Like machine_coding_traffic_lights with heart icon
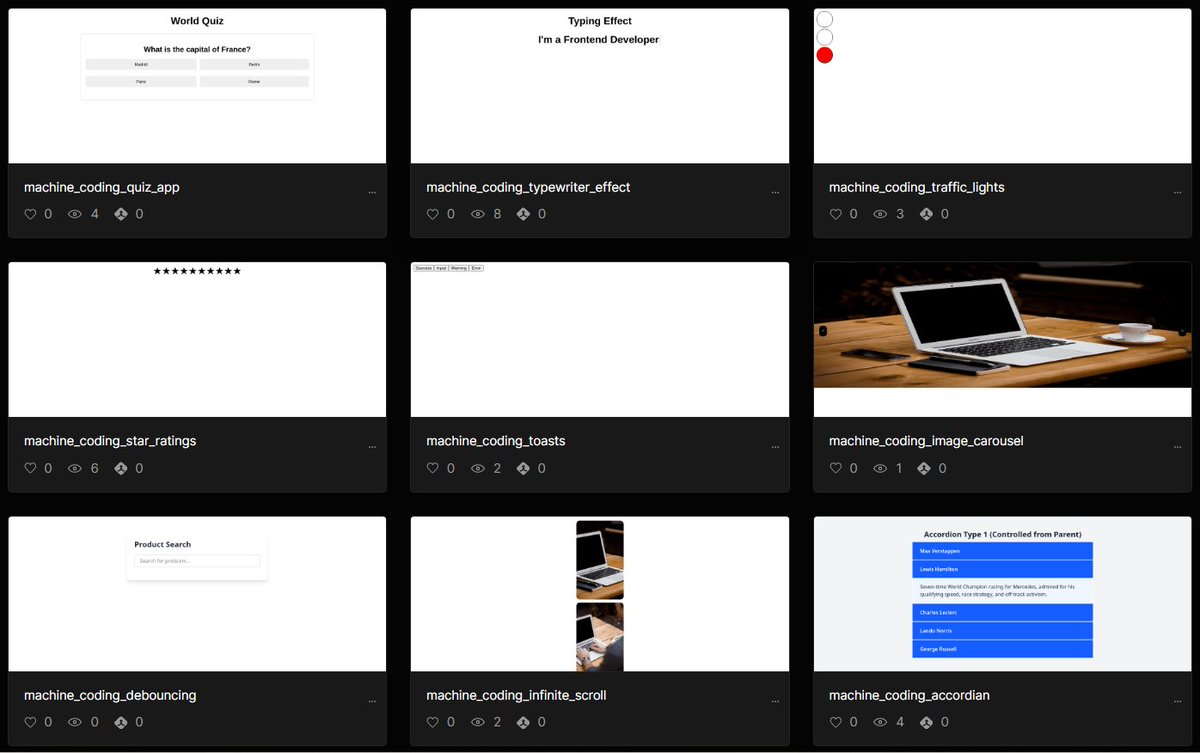 pos(836,214)
